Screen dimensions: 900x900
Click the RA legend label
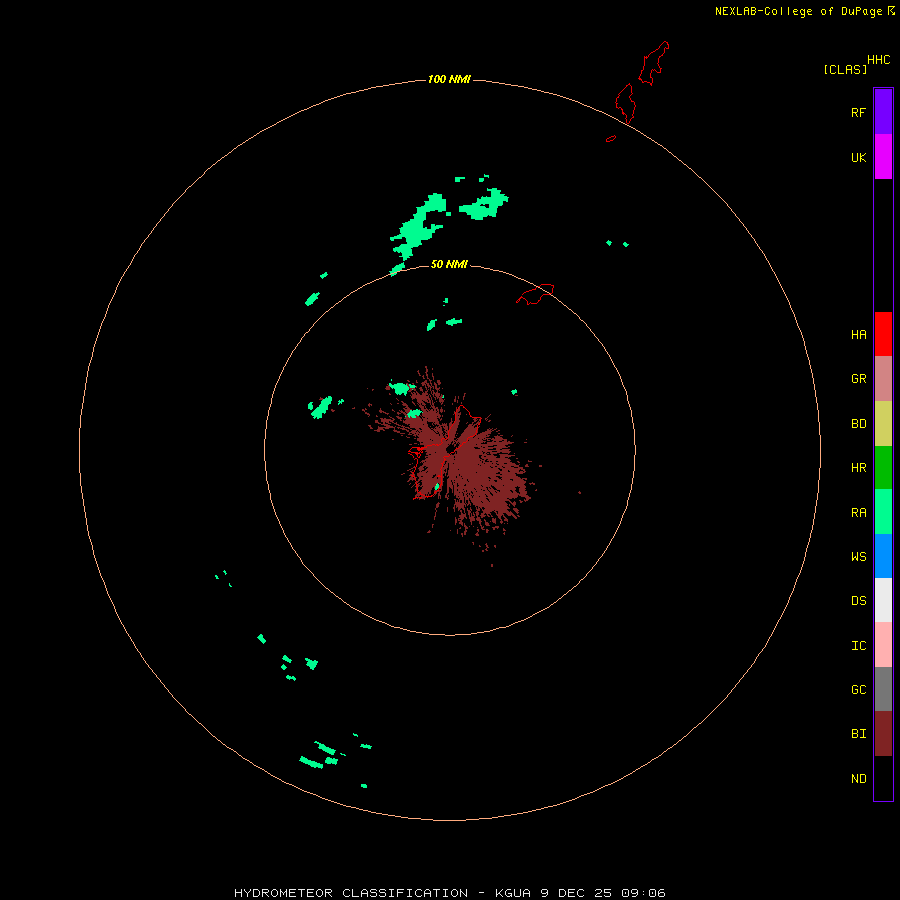[x=858, y=513]
